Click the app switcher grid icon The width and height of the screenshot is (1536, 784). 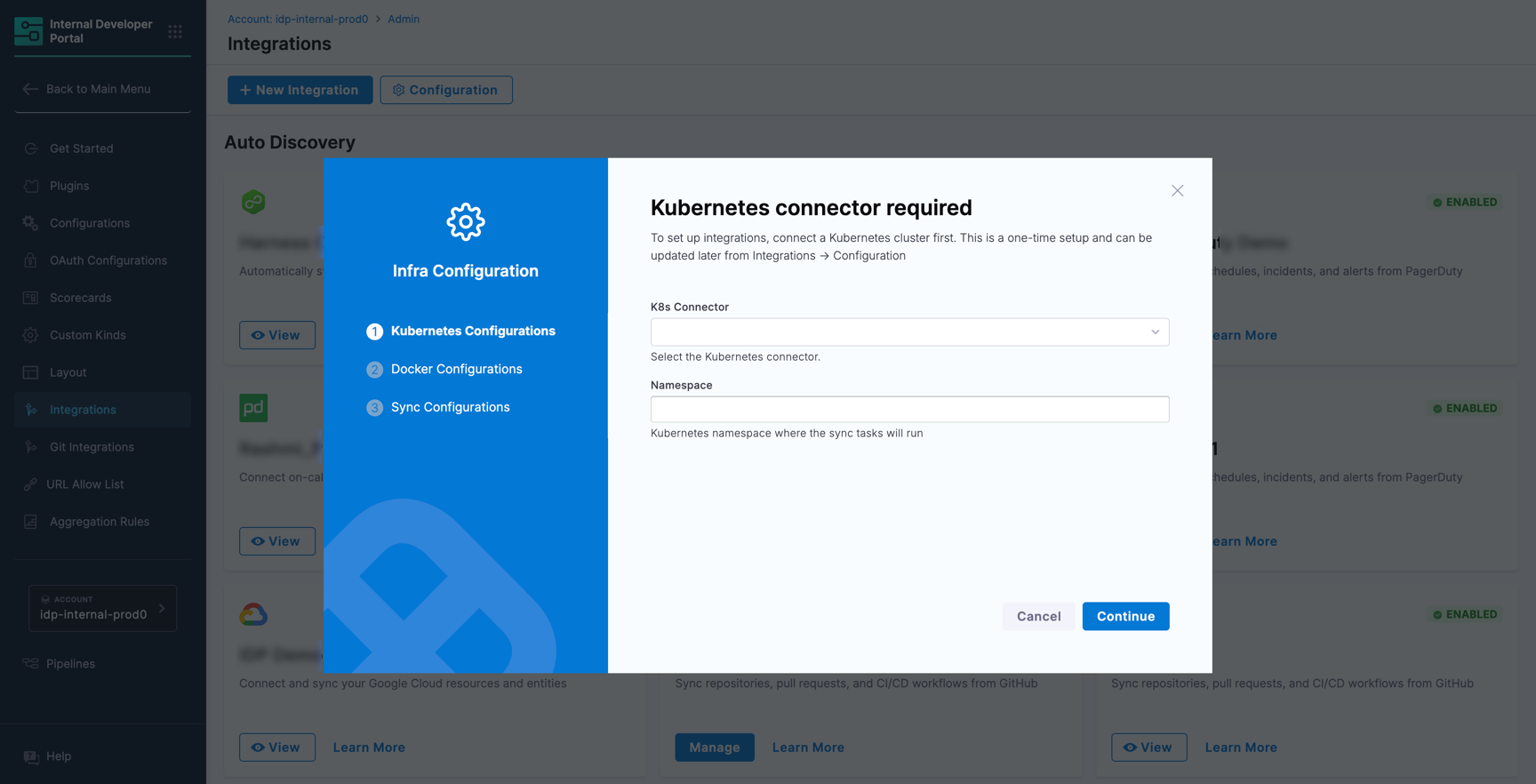pos(175,32)
